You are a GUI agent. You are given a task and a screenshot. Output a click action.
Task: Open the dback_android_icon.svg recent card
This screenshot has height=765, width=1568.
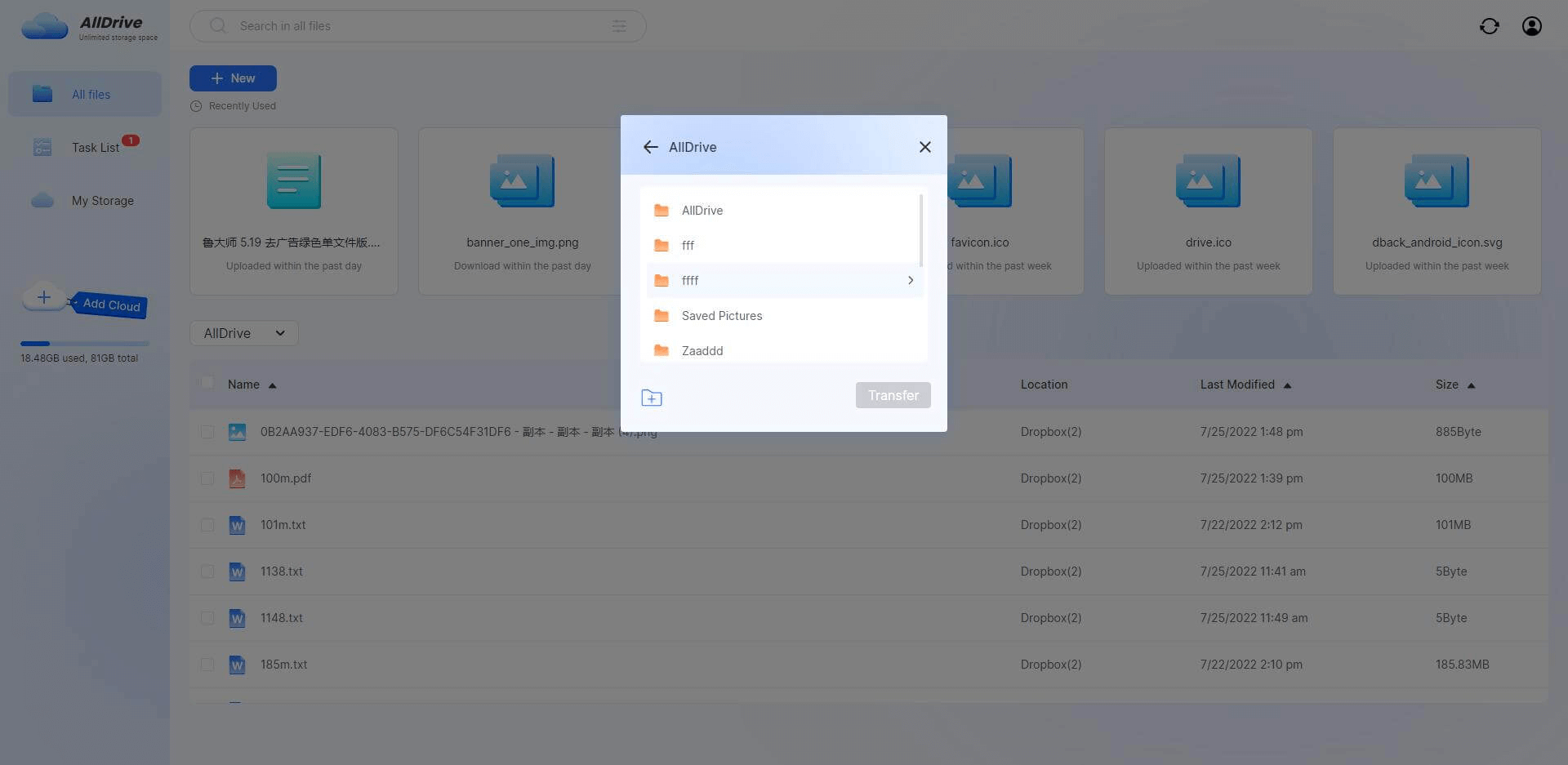tap(1437, 211)
